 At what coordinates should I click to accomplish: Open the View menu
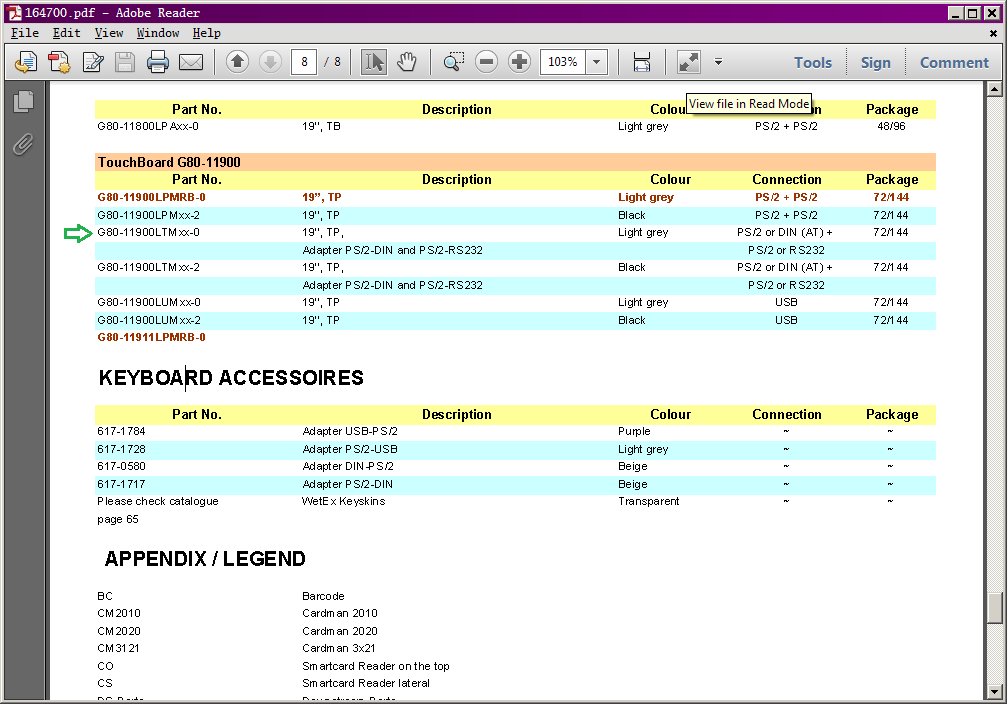point(108,33)
